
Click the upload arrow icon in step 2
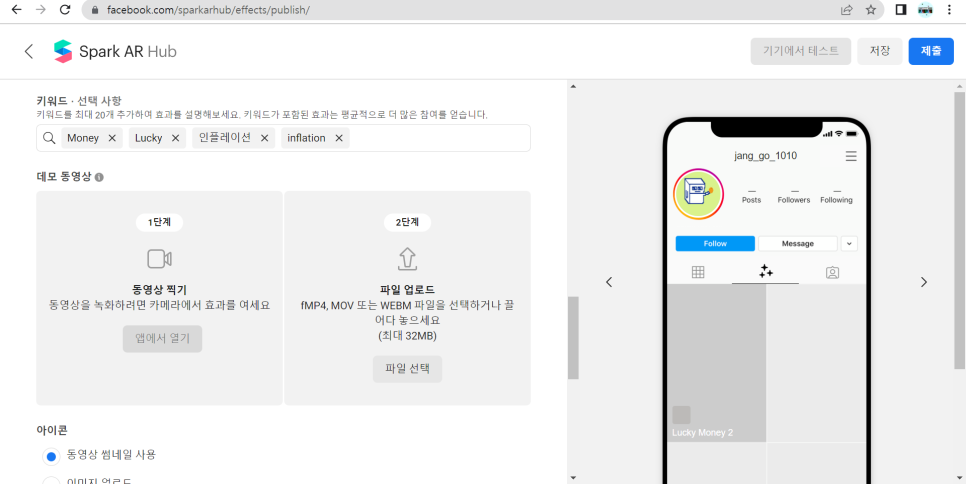pos(407,259)
